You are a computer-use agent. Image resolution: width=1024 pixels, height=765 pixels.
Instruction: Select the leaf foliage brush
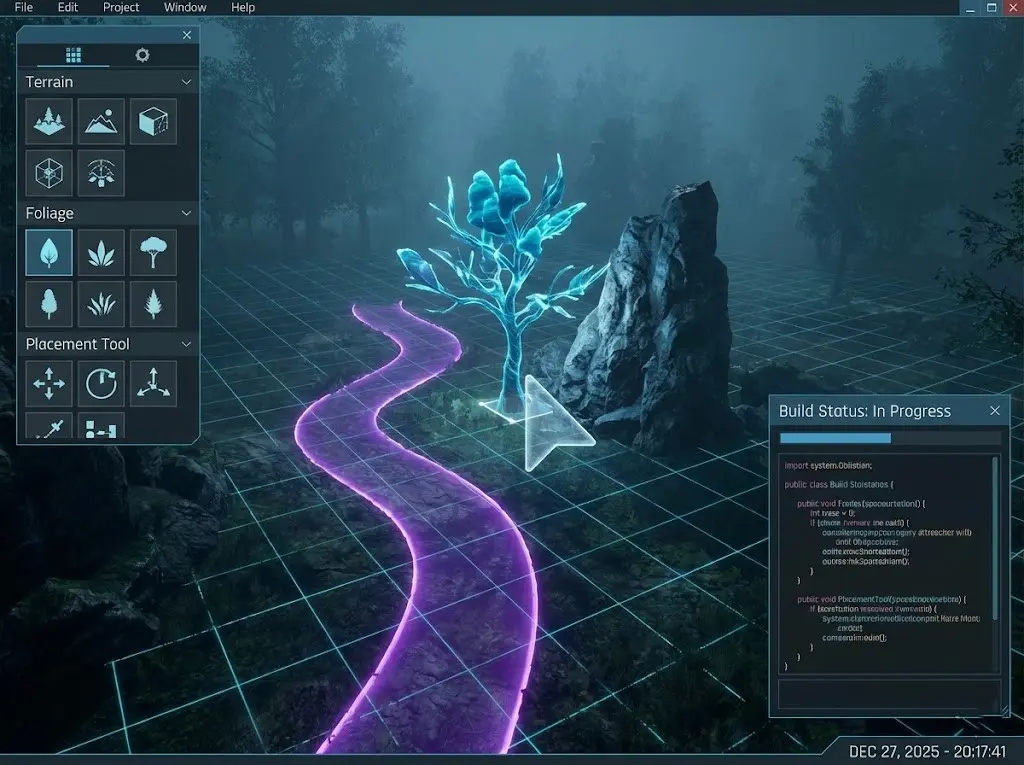pyautogui.click(x=48, y=252)
